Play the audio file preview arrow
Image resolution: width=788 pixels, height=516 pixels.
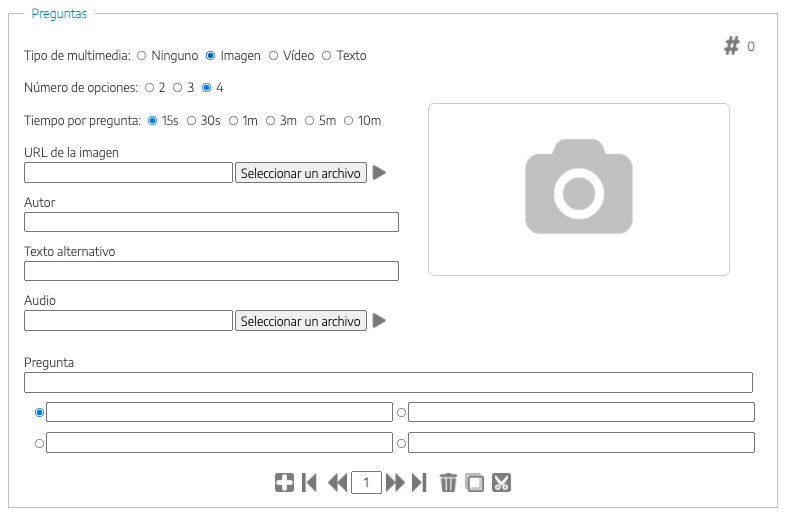379,321
